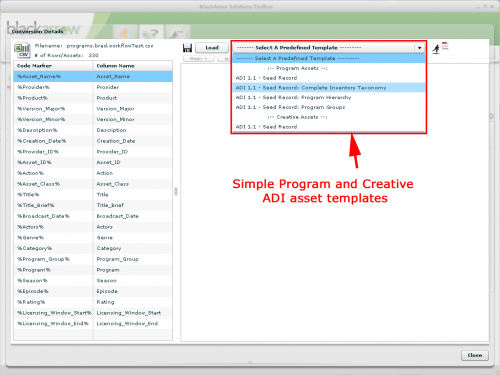Click the Load button
The height and width of the screenshot is (375, 500).
[x=212, y=48]
